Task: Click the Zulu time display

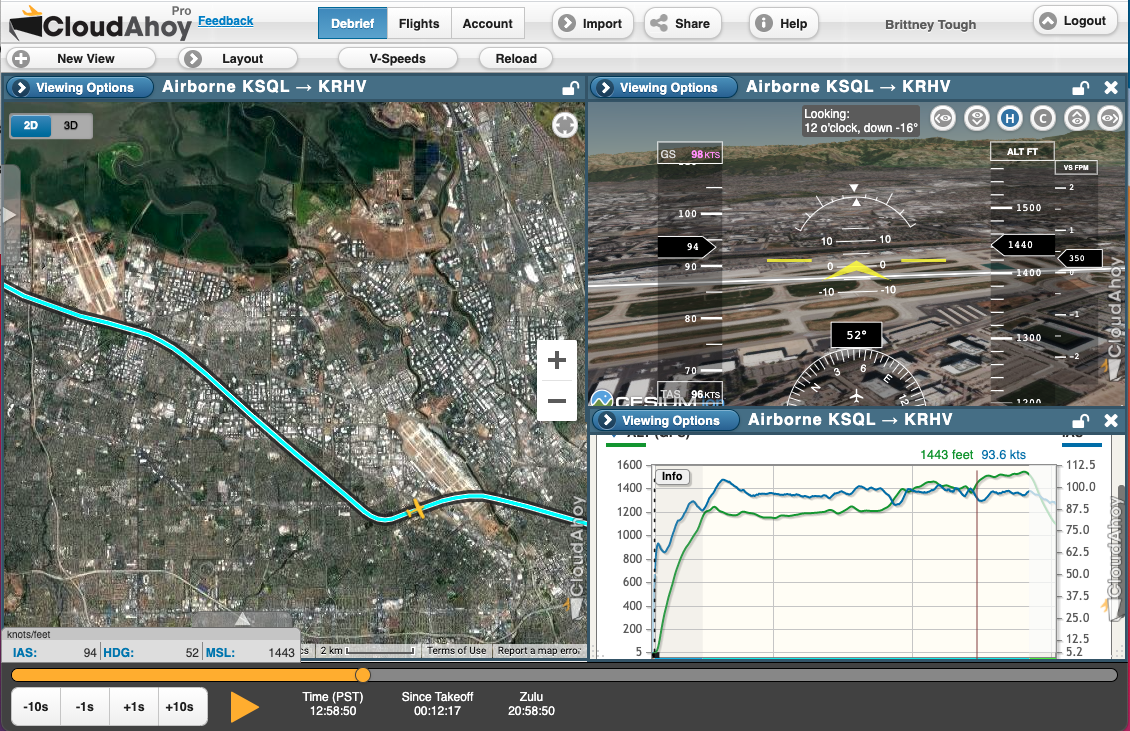Action: 531,704
